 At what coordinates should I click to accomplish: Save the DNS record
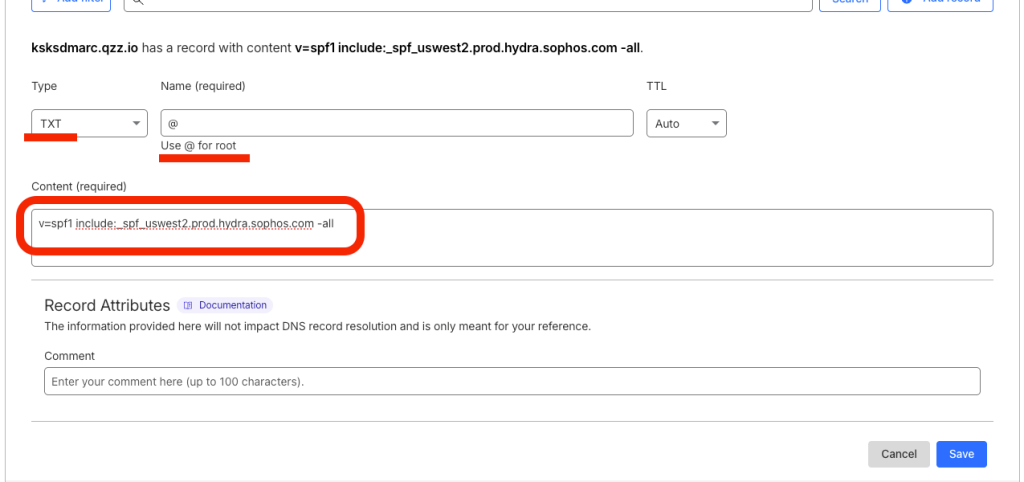tap(961, 454)
